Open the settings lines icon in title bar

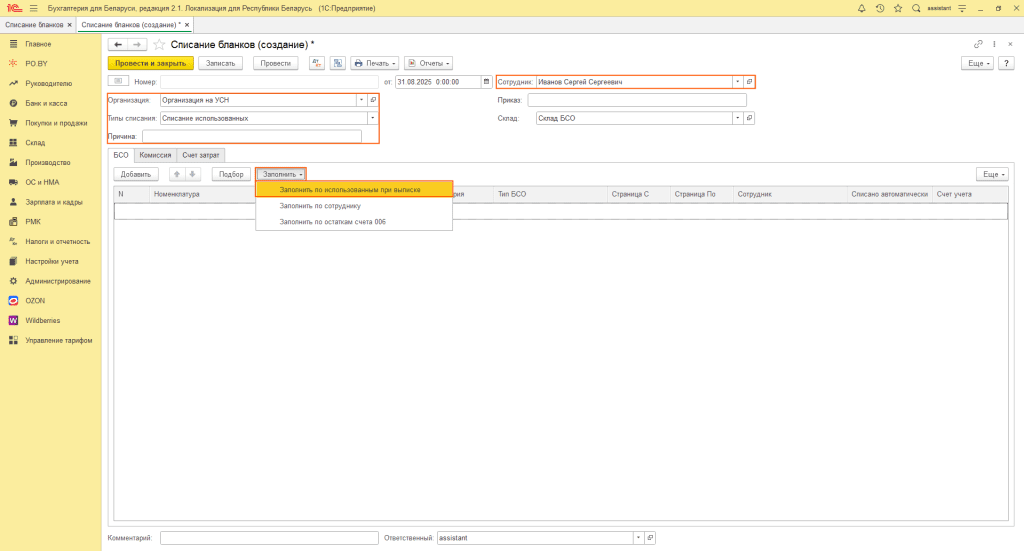(x=962, y=8)
